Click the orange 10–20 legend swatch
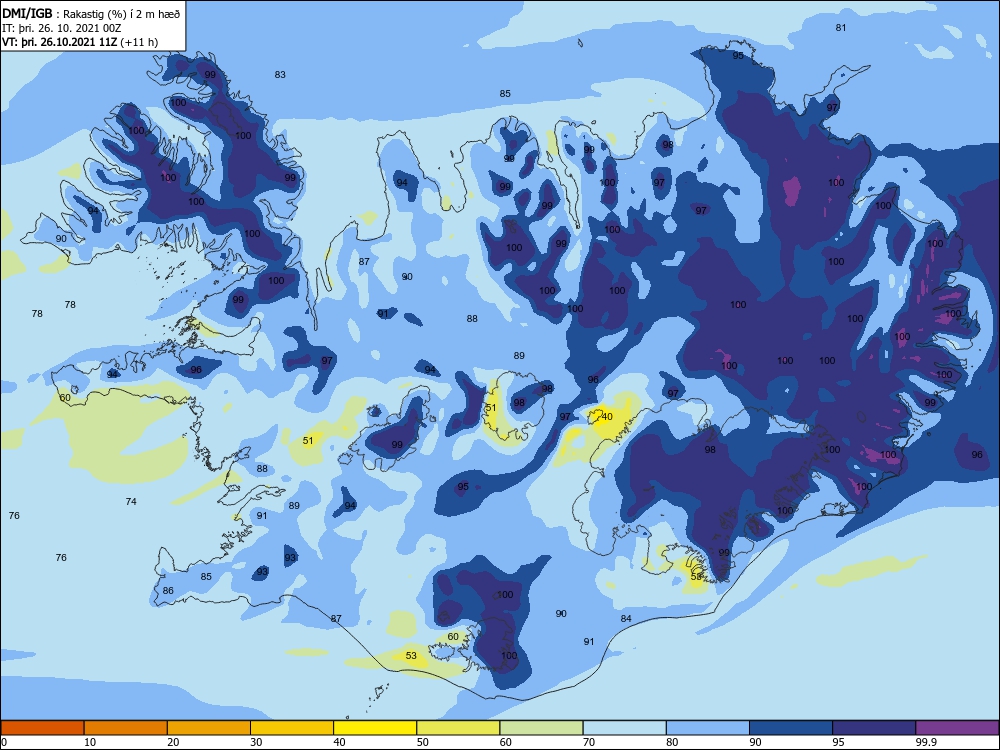The image size is (1000, 750). coord(126,728)
